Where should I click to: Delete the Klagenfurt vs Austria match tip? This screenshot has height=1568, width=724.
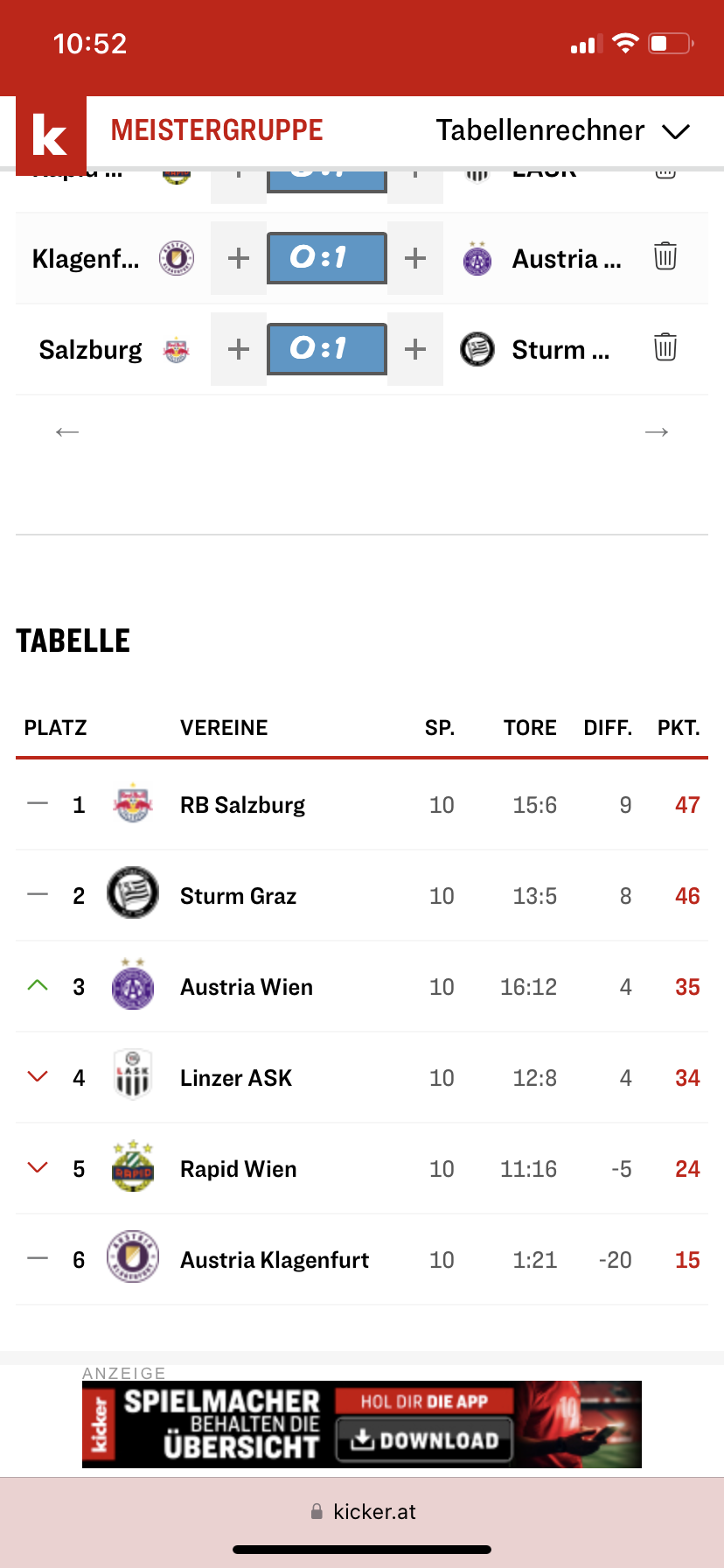click(665, 256)
